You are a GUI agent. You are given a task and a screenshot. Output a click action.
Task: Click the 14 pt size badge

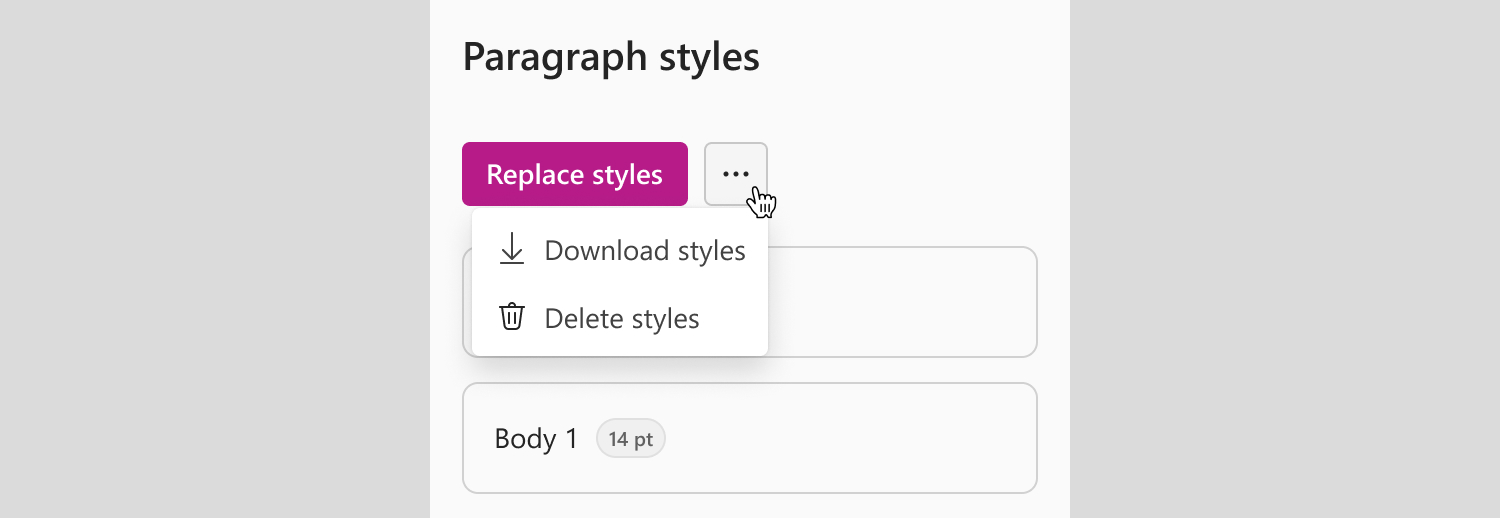[x=631, y=438]
